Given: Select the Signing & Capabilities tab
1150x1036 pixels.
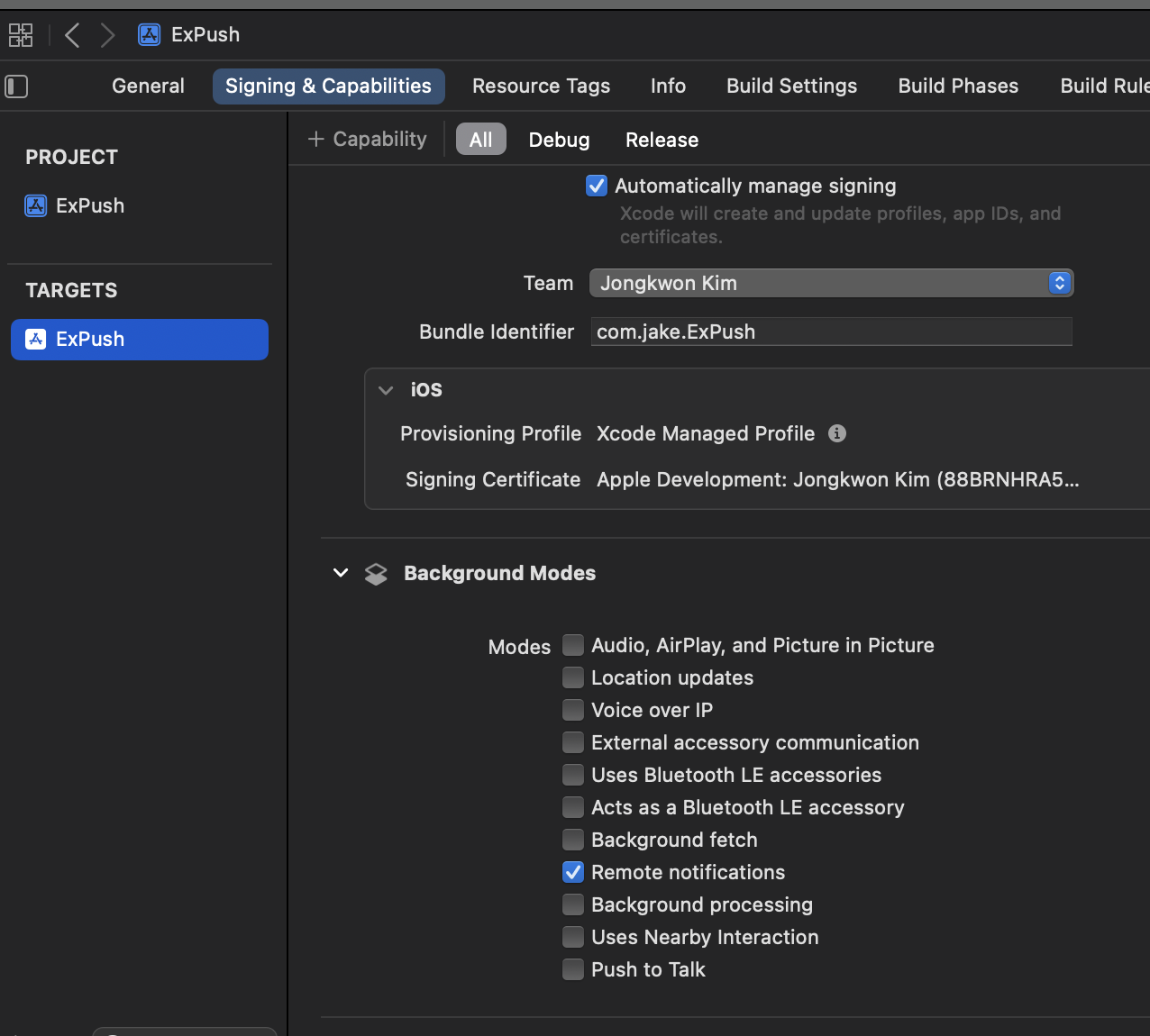Looking at the screenshot, I should point(328,86).
